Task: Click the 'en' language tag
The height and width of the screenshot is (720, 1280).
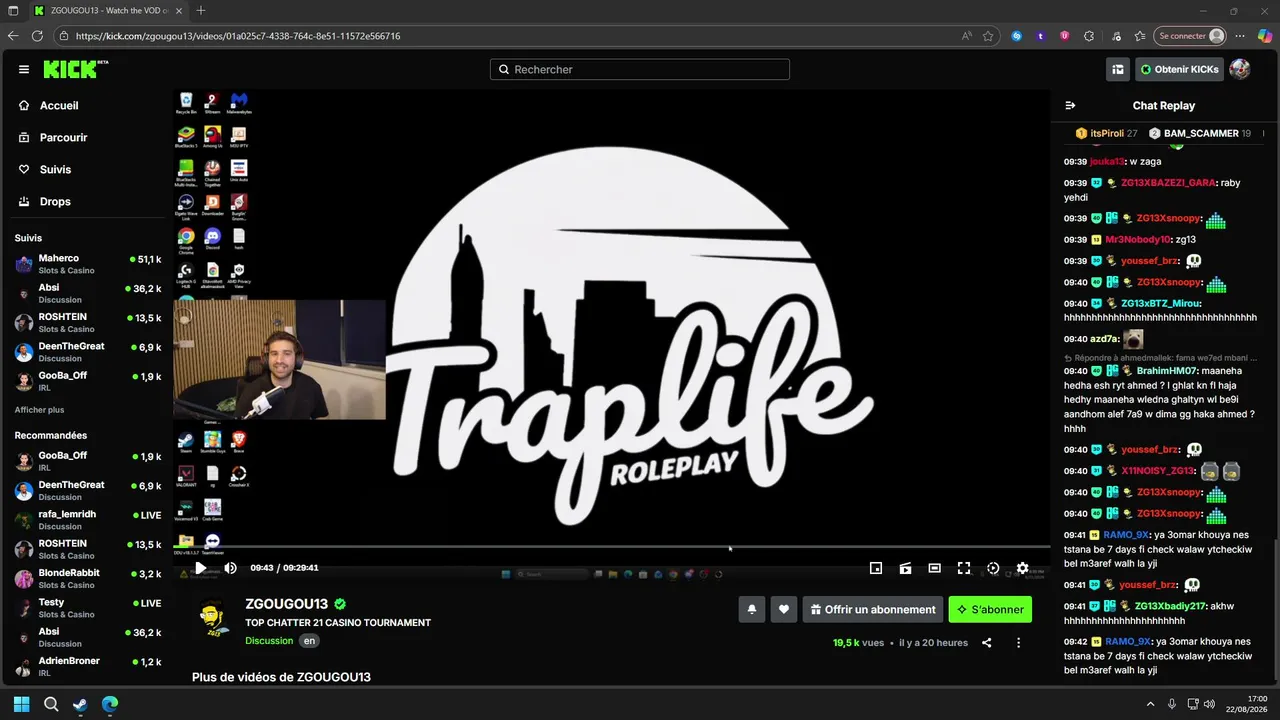Action: pos(310,641)
